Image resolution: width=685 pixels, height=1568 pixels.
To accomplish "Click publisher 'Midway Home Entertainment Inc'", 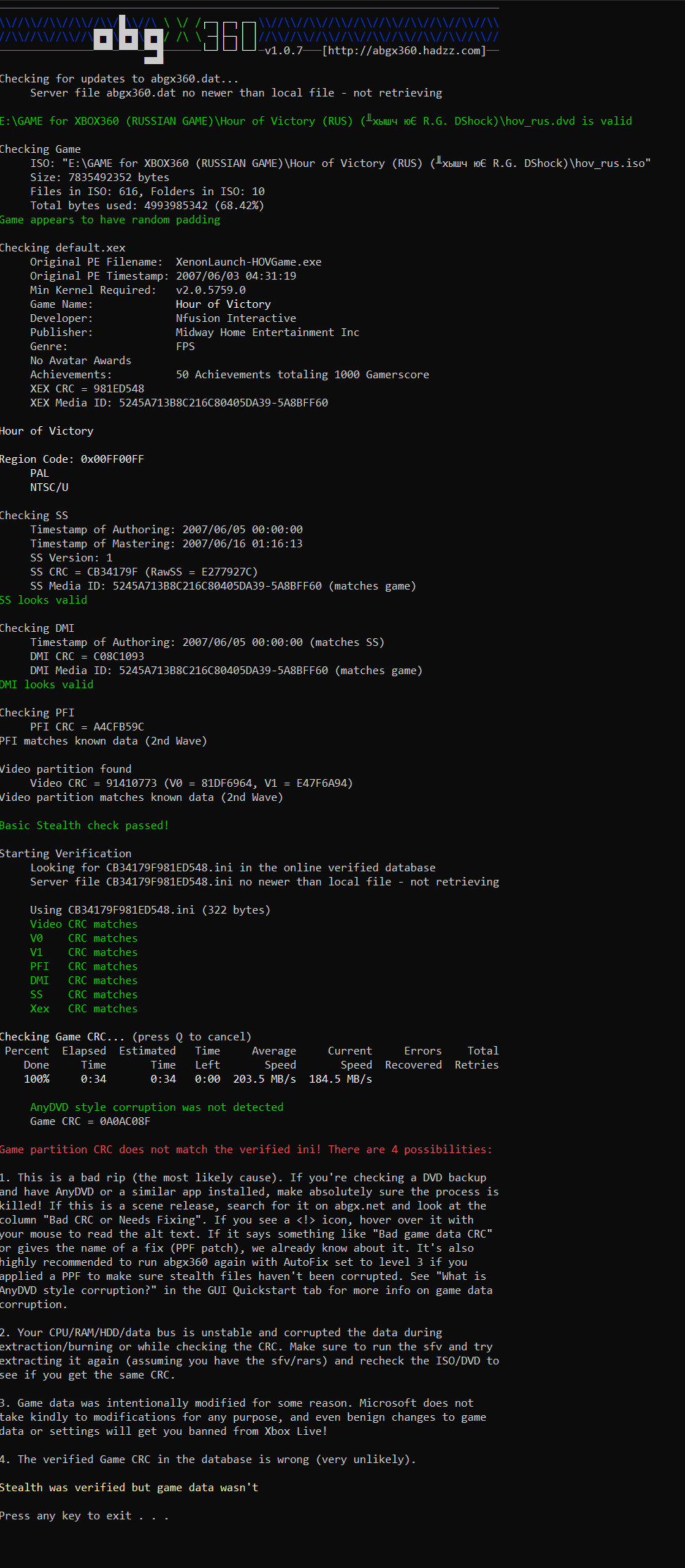I will (268, 332).
